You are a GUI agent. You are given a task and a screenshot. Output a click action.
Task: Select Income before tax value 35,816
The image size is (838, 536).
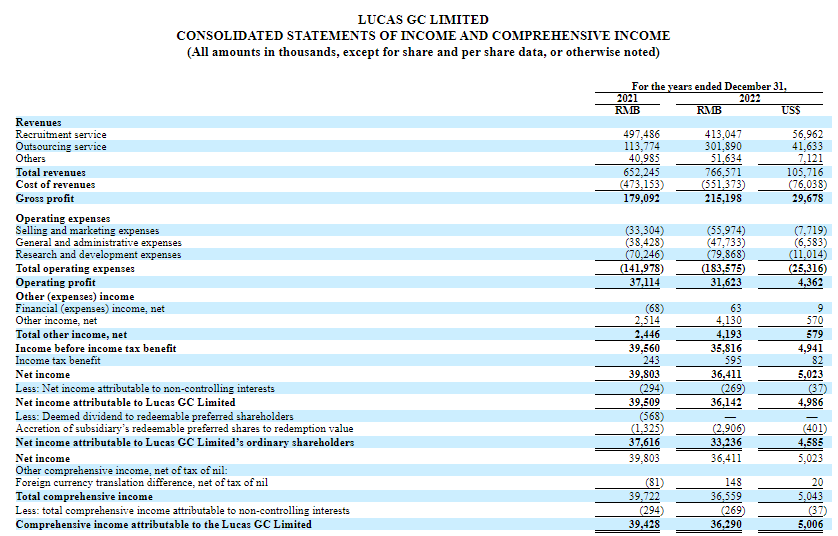pos(726,348)
